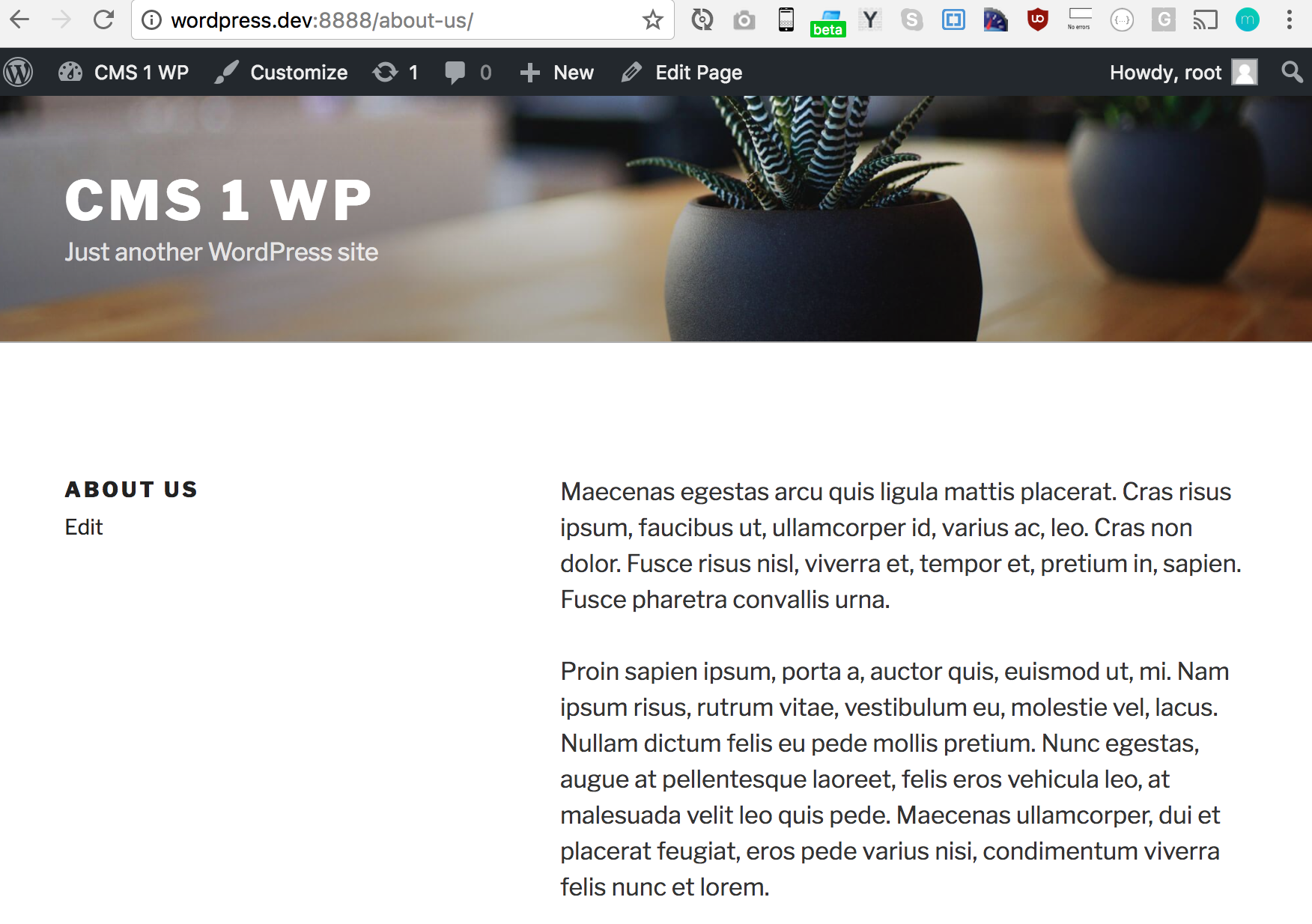
Task: Reload the page with the refresh icon
Action: 104,20
